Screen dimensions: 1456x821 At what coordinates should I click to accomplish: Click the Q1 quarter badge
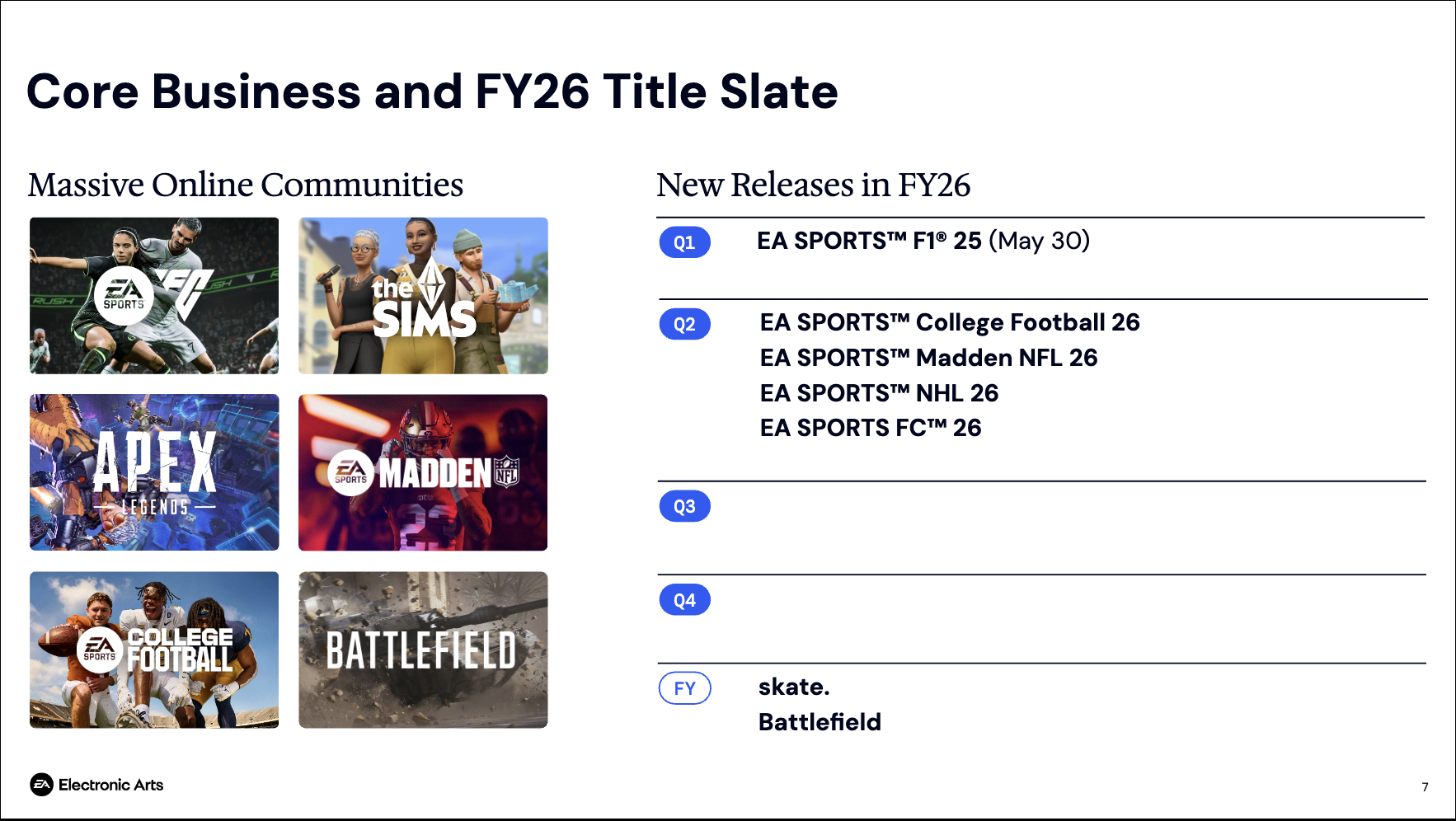click(684, 242)
